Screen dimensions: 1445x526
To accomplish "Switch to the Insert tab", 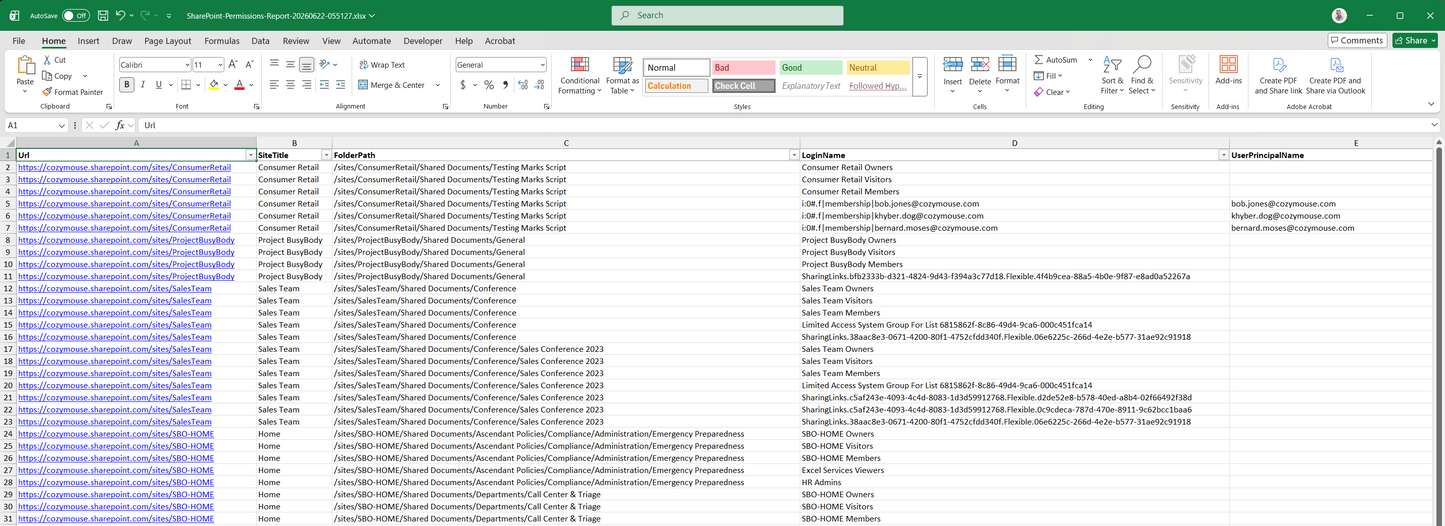I will 88,41.
